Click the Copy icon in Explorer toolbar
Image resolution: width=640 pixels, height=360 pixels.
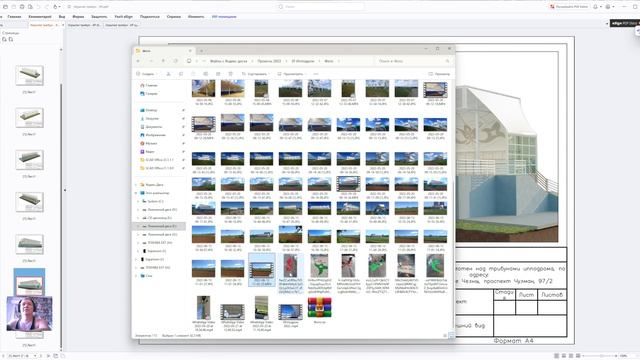point(181,74)
